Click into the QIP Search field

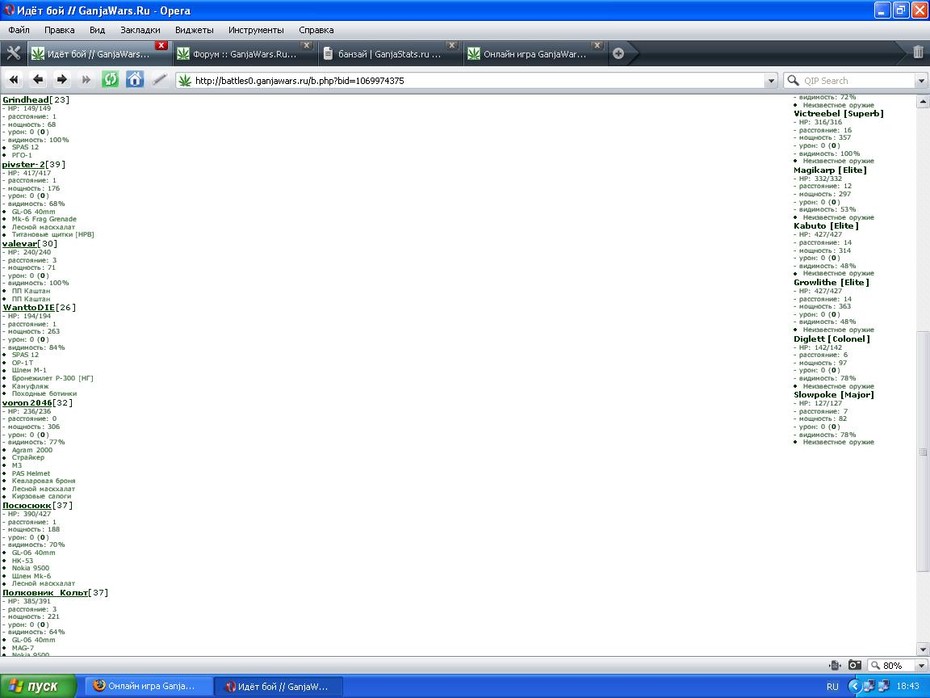click(x=857, y=81)
